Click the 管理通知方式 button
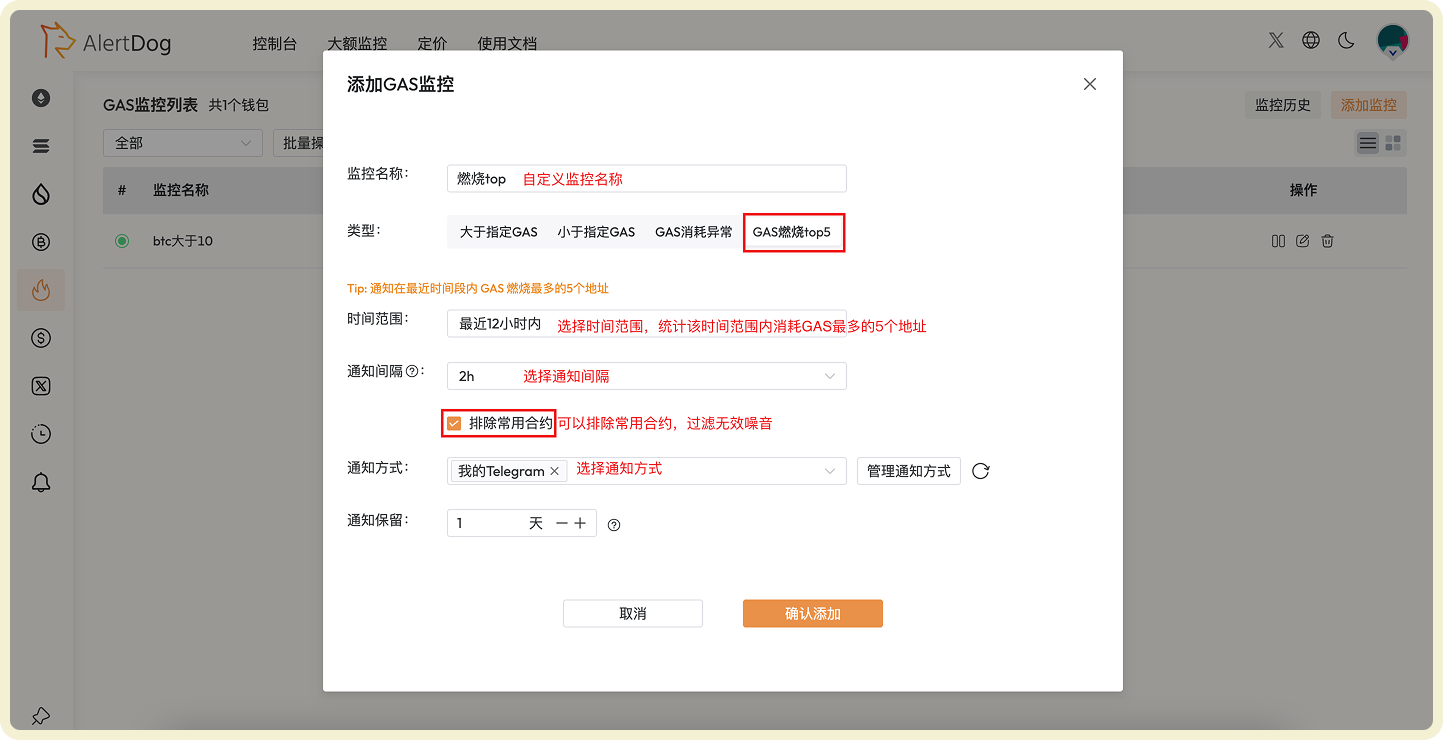Viewport: 1443px width, 740px height. pyautogui.click(x=908, y=471)
